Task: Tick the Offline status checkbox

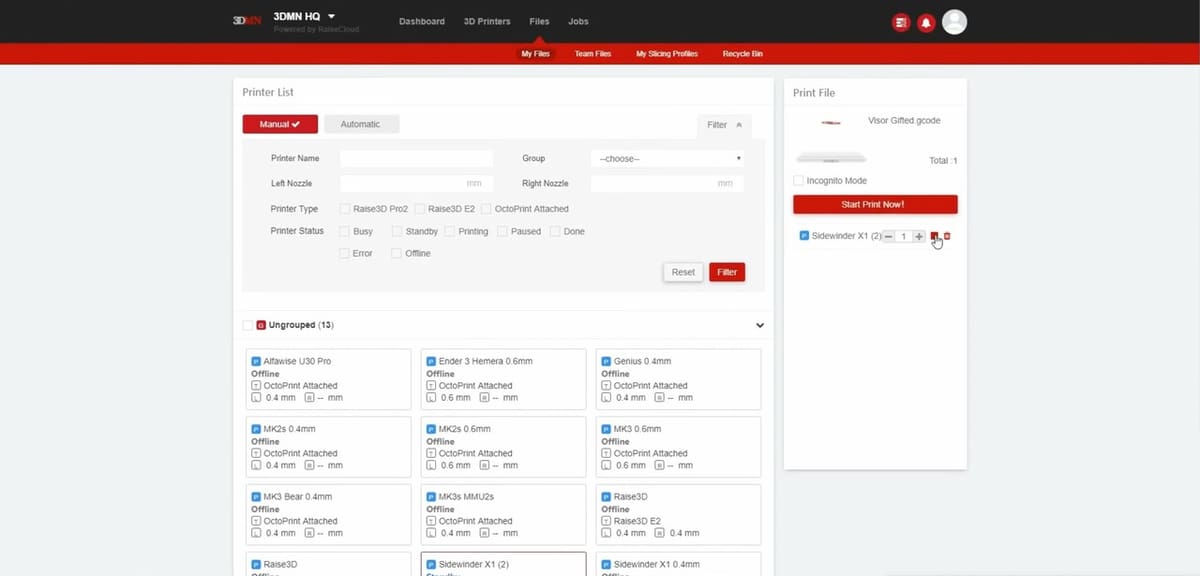Action: 397,253
